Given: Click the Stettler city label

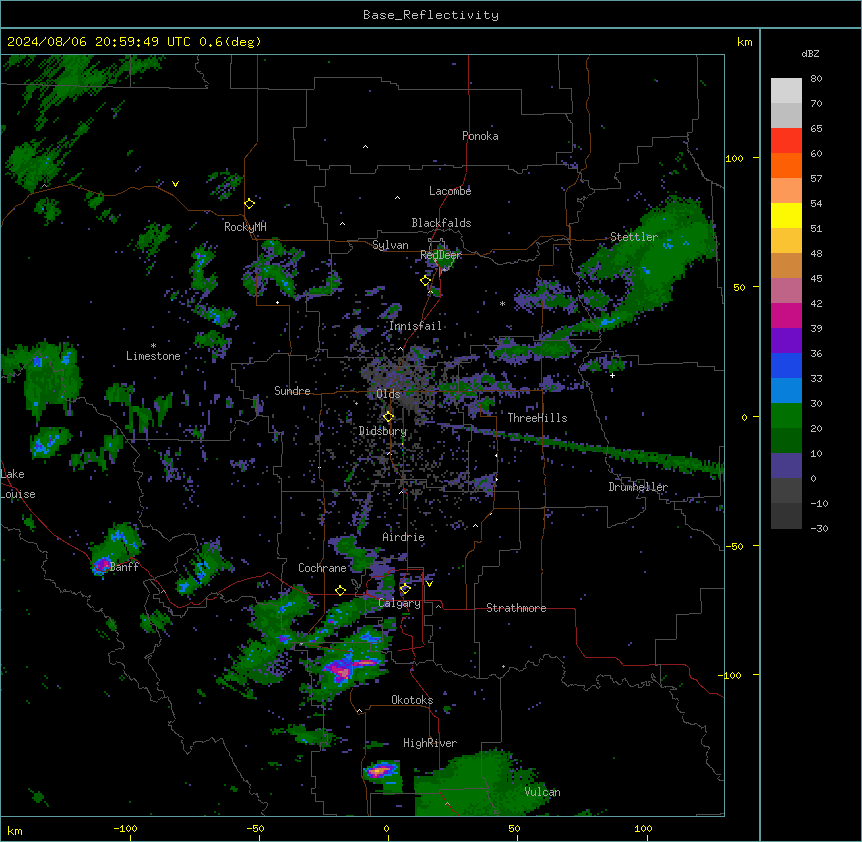Looking at the screenshot, I should (634, 237).
